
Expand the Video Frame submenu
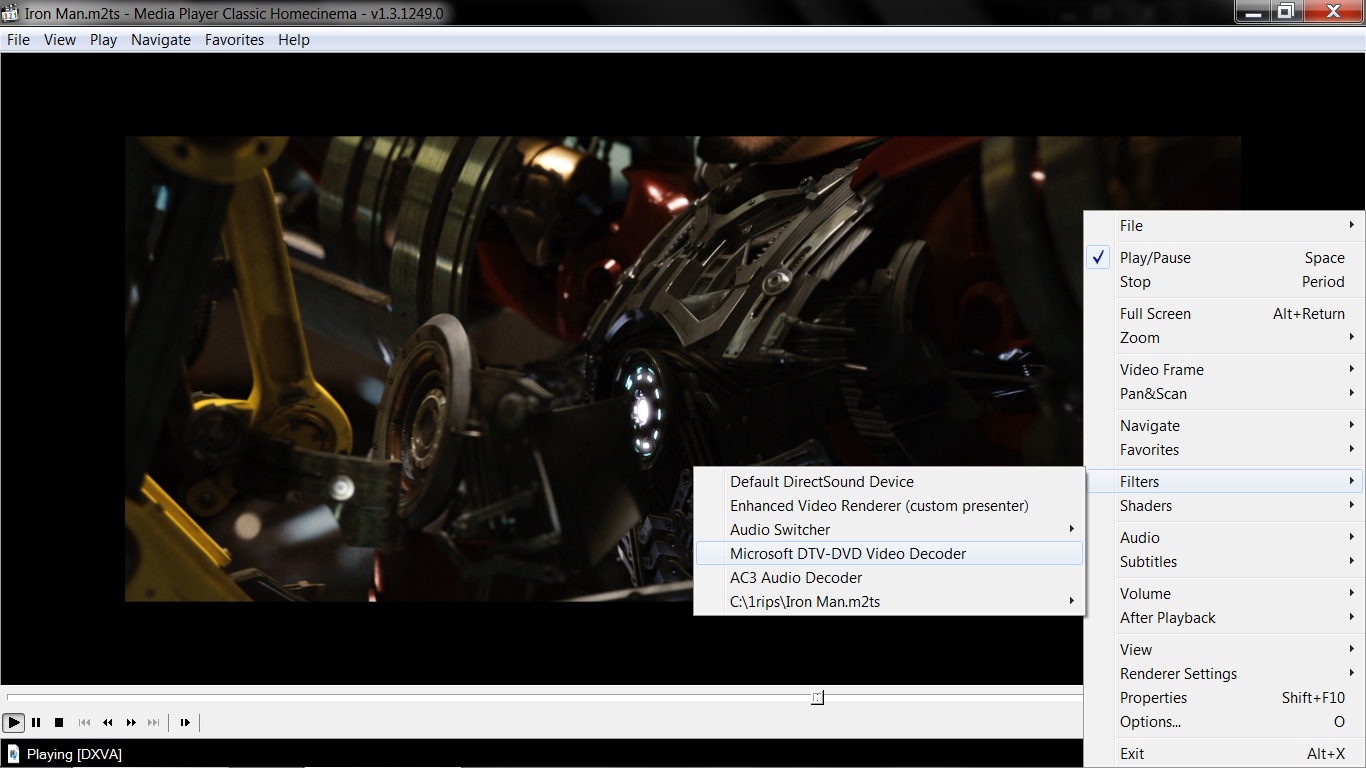pos(1224,369)
